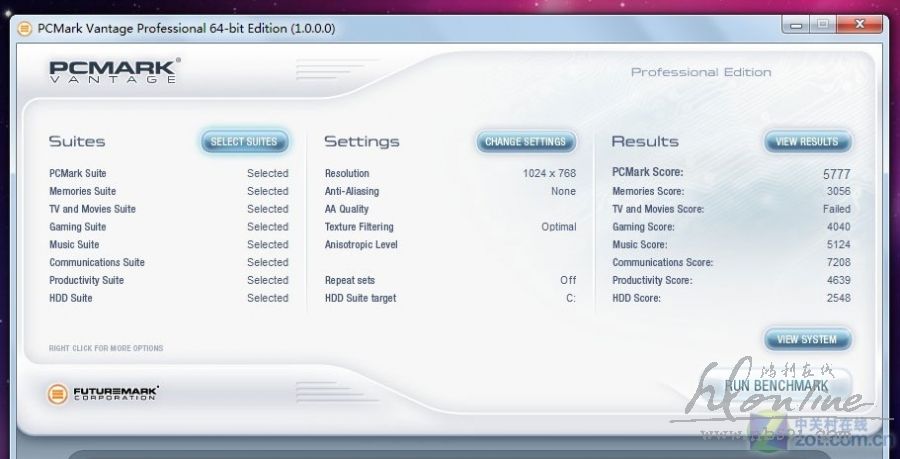Click Communications Suite entry
The image size is (900, 459).
point(169,262)
